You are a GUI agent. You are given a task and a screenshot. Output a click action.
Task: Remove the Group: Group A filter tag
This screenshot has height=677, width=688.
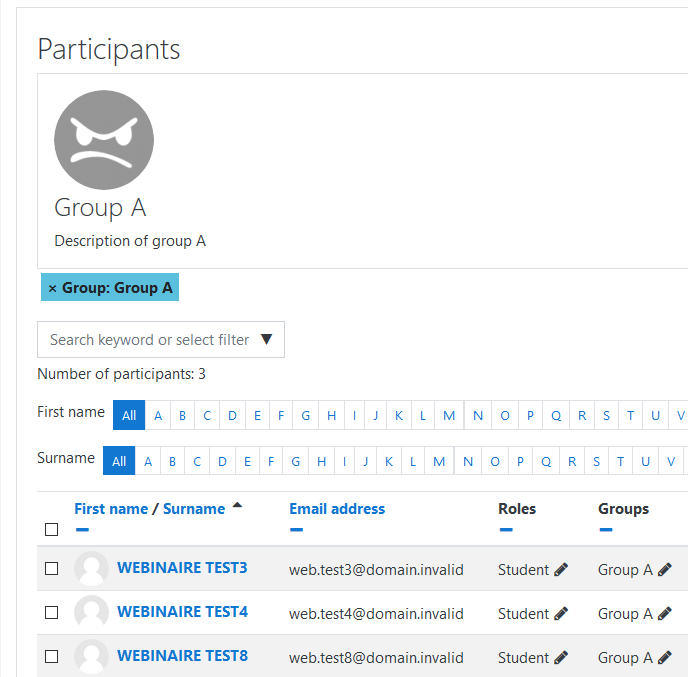(x=52, y=288)
